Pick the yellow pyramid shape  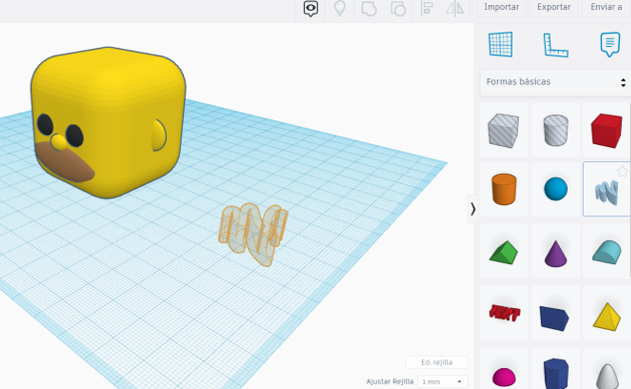click(x=607, y=317)
